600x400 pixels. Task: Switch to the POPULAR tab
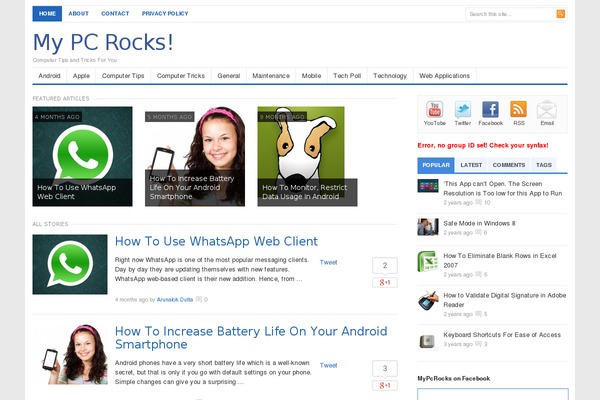click(436, 165)
